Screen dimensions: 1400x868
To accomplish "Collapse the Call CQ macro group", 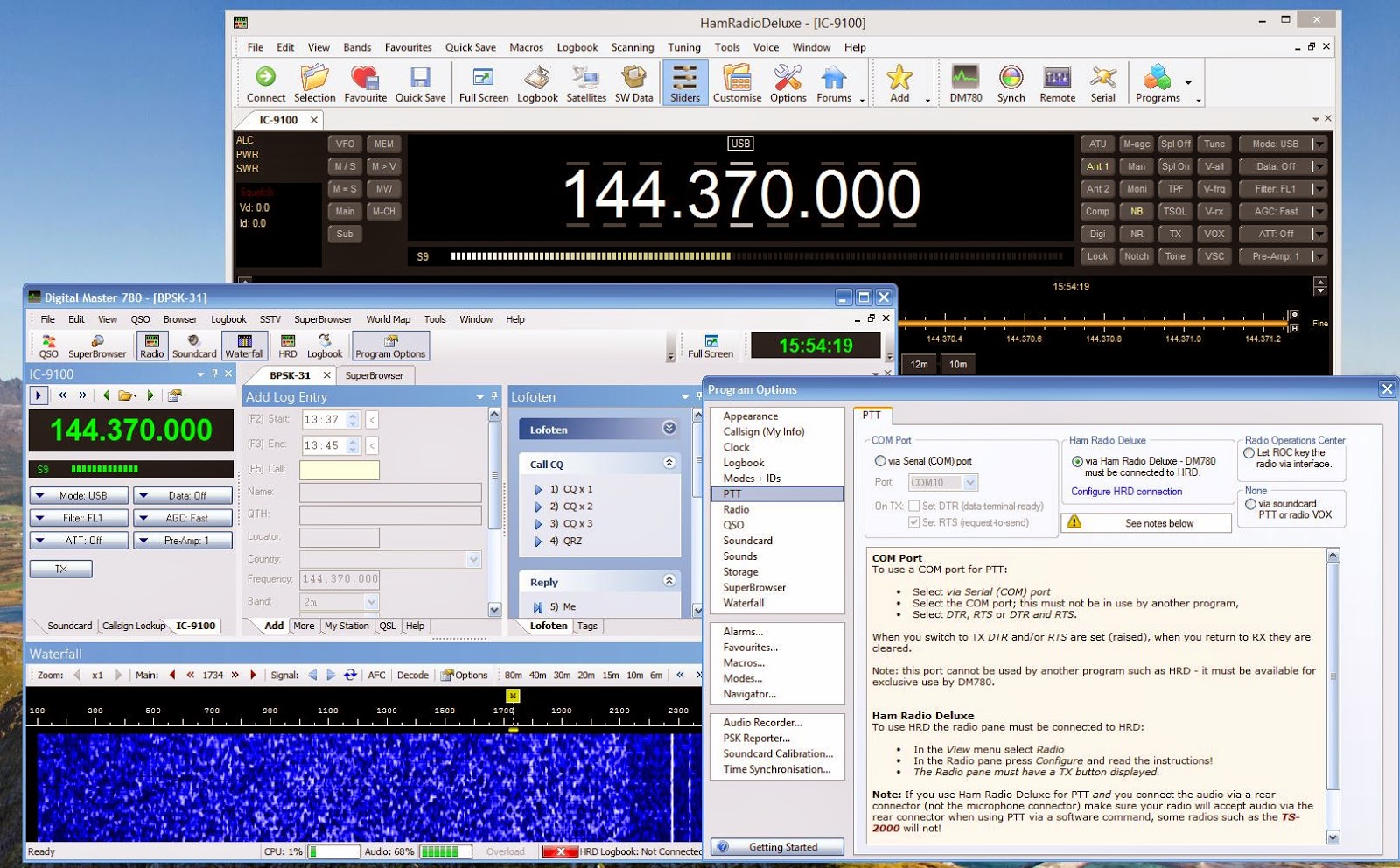I will [668, 463].
